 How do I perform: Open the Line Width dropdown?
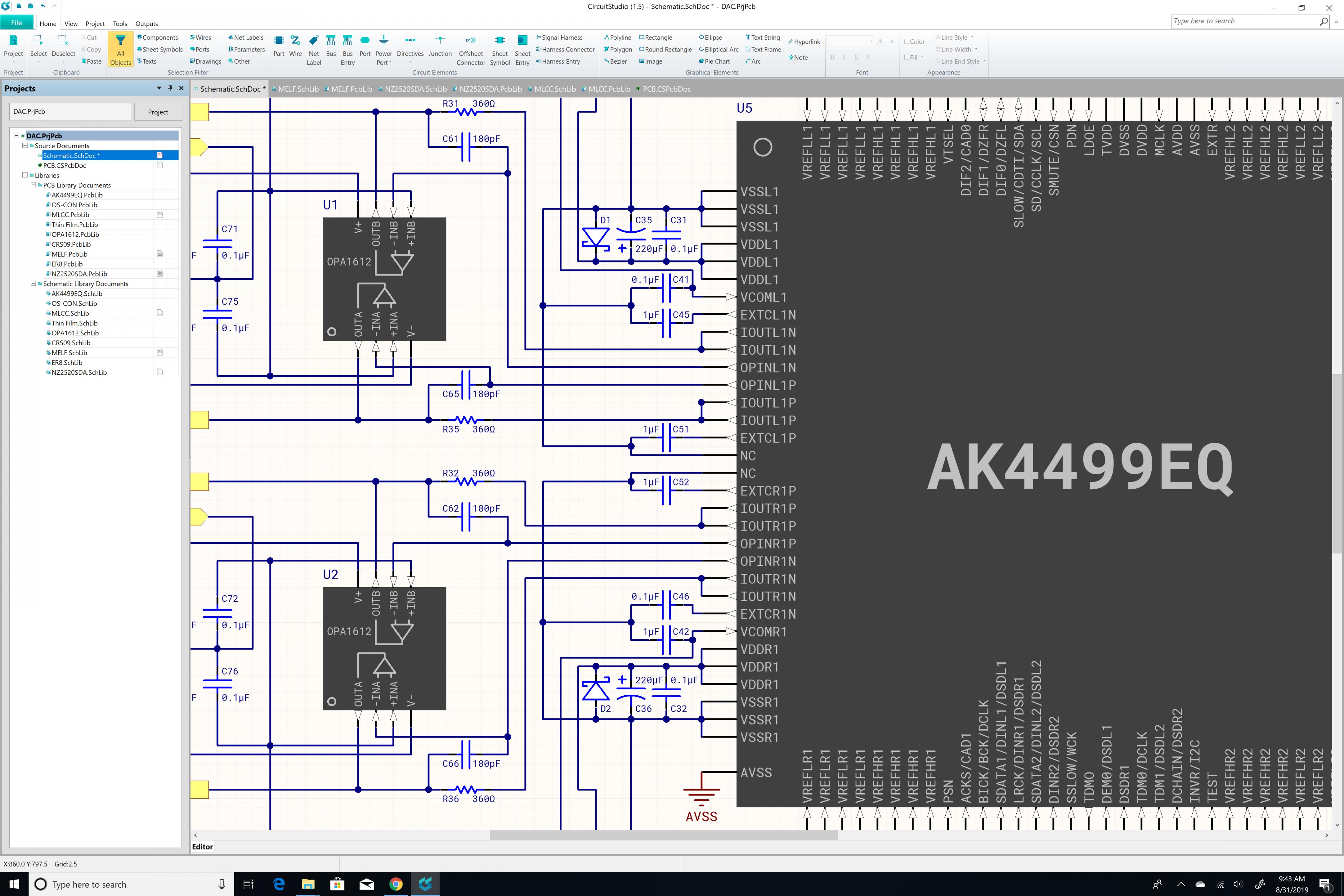pyautogui.click(x=956, y=50)
